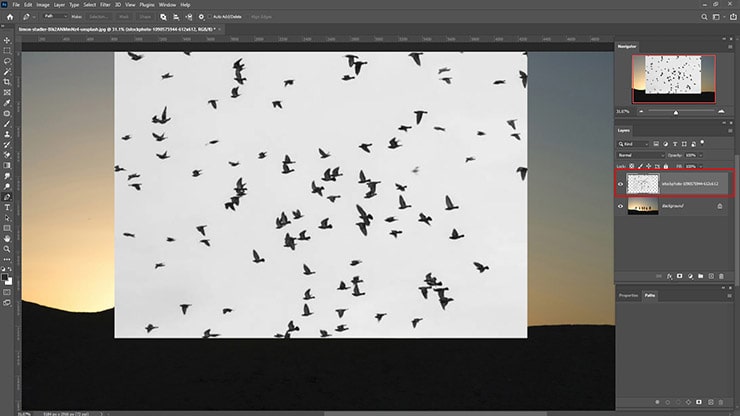Toggle type layer filter icon
The image size is (740, 416).
coord(675,144)
